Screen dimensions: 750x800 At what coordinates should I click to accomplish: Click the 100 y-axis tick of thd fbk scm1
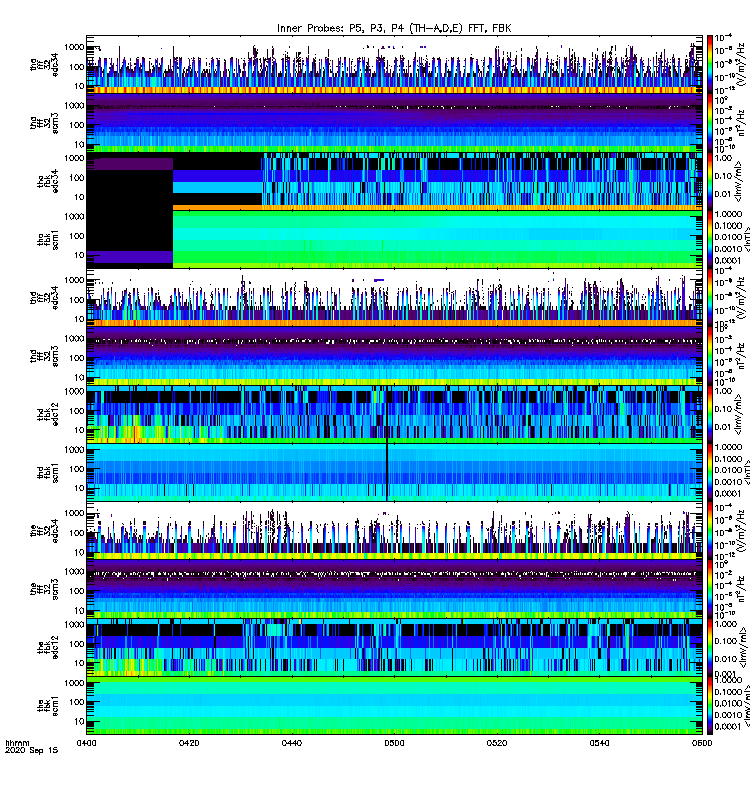coord(77,469)
